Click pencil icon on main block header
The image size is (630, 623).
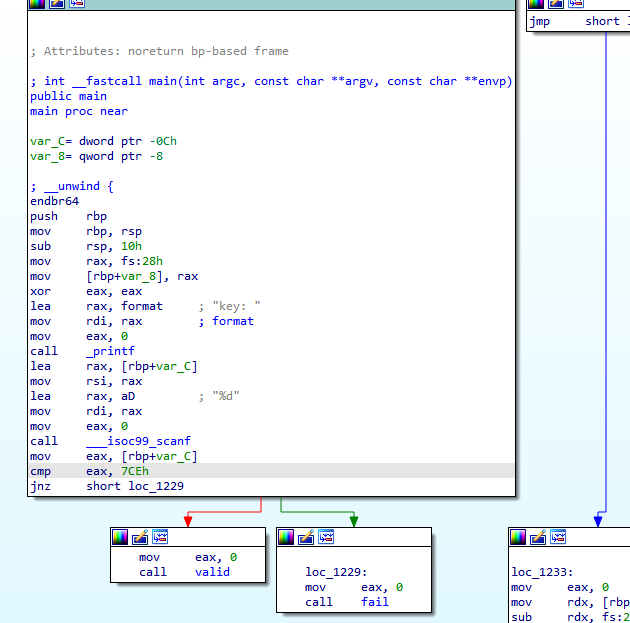57,4
